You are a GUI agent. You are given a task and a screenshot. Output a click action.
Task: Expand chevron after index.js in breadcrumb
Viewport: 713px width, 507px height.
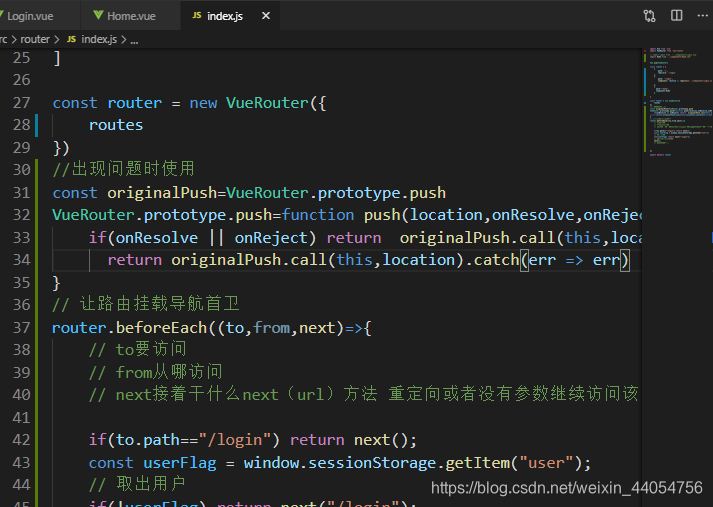(x=124, y=40)
